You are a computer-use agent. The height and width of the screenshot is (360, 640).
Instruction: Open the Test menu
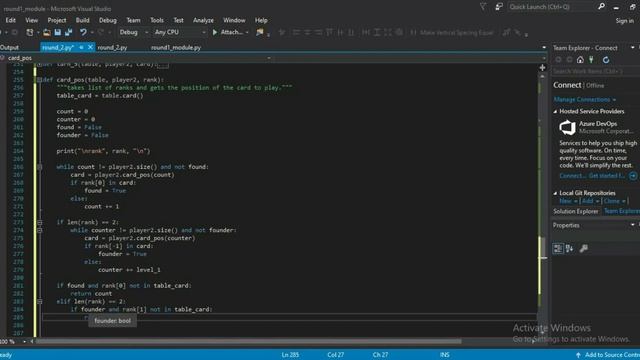click(178, 20)
